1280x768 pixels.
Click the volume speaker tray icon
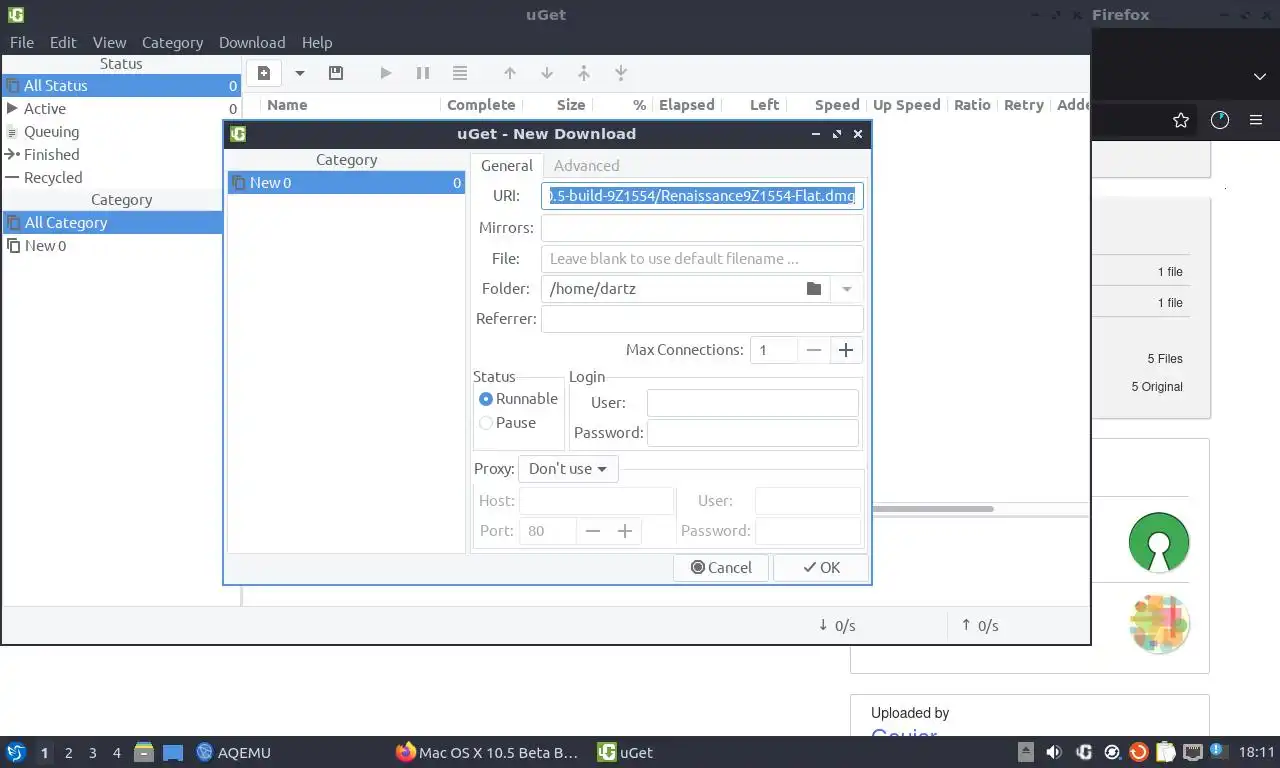click(1054, 753)
